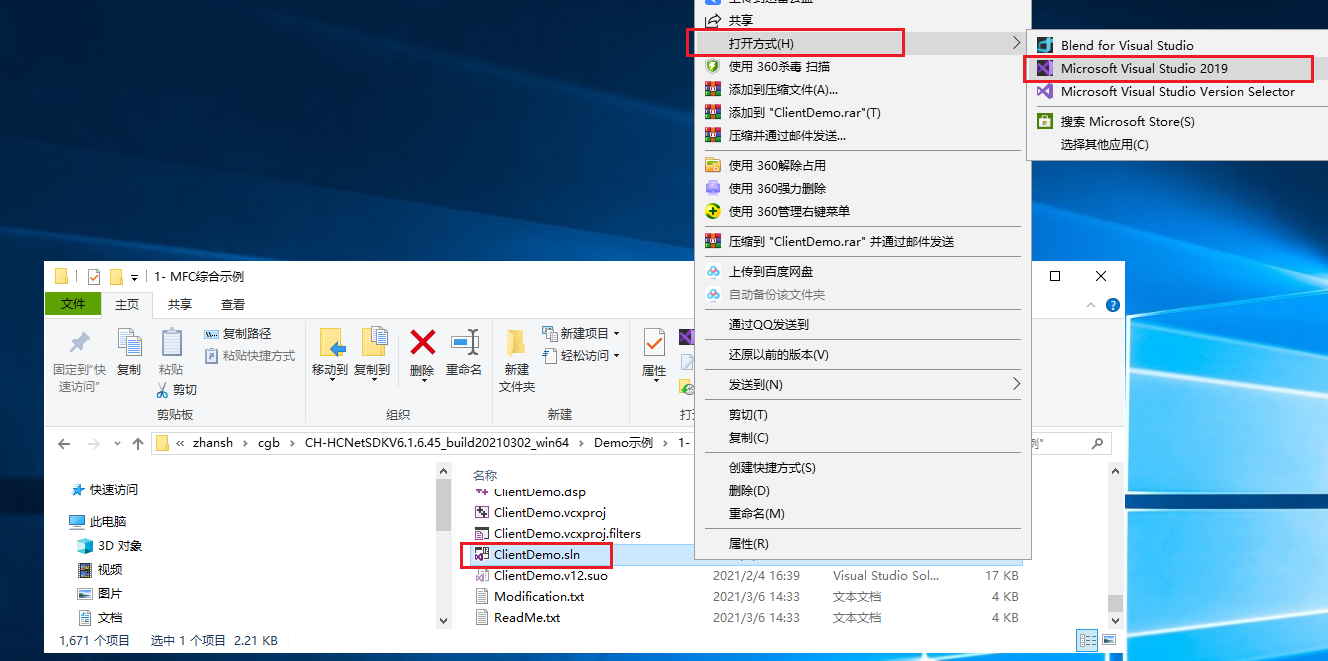Select ClientDemo.v12.suo file

550,575
